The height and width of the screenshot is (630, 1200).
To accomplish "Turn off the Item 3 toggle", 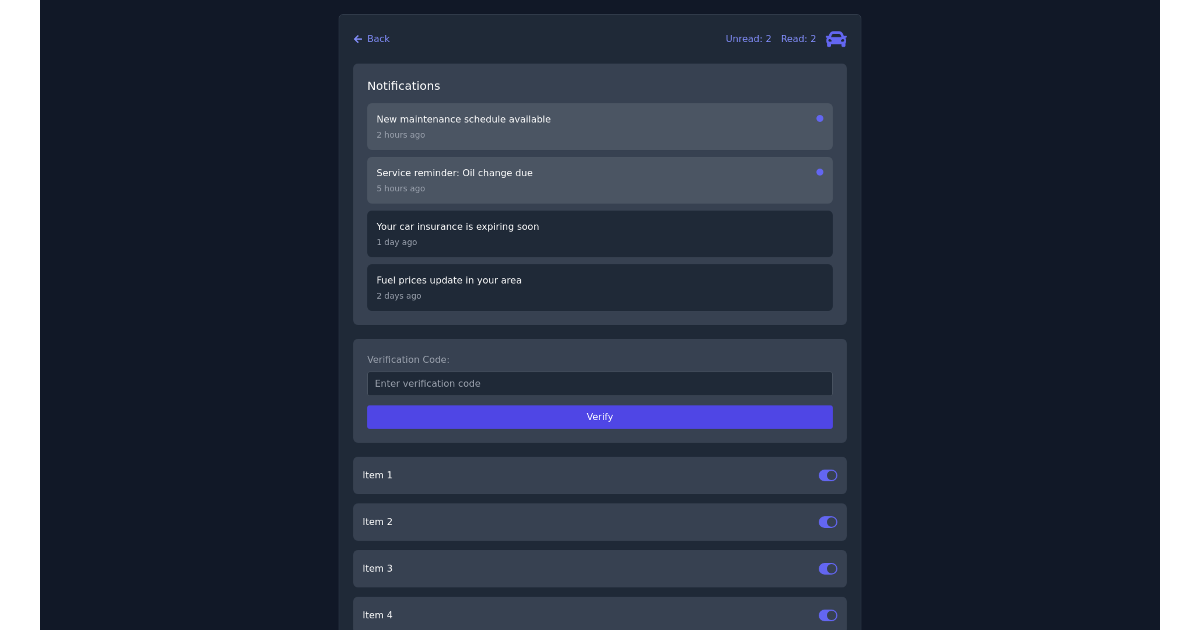I will click(827, 568).
